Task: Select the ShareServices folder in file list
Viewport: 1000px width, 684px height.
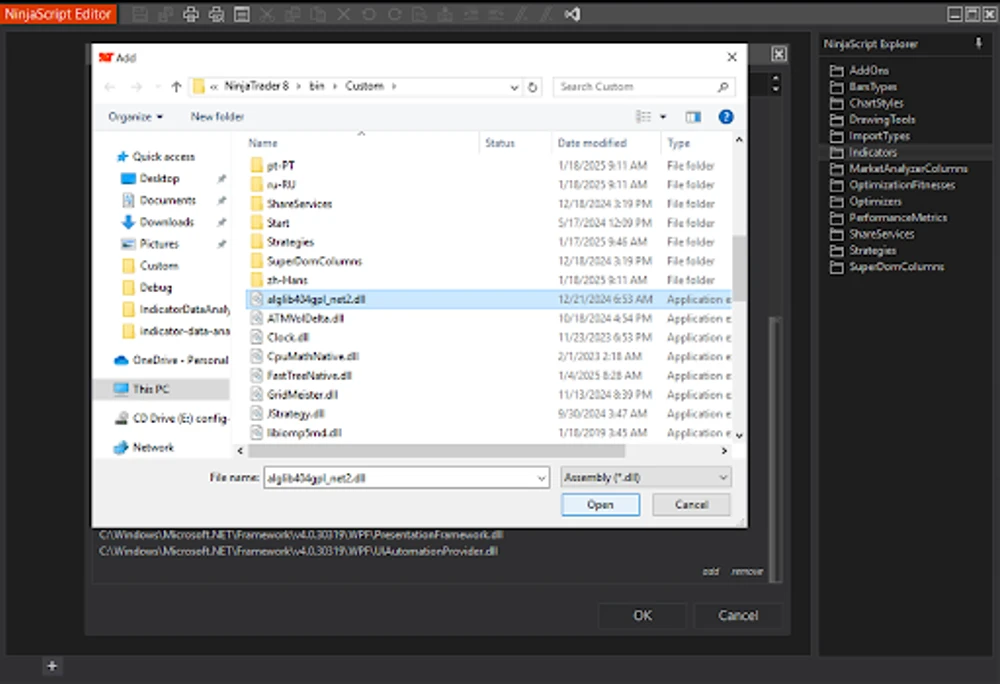Action: (x=488, y=203)
